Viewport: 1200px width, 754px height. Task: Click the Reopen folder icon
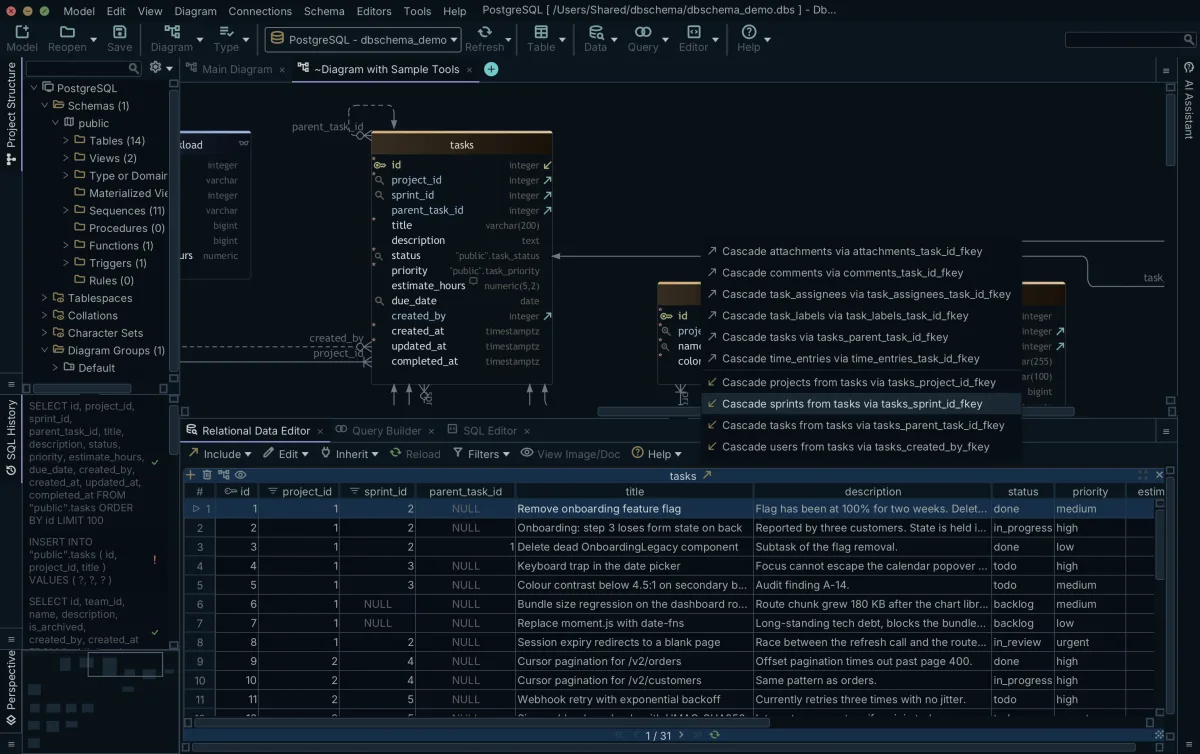[x=66, y=34]
